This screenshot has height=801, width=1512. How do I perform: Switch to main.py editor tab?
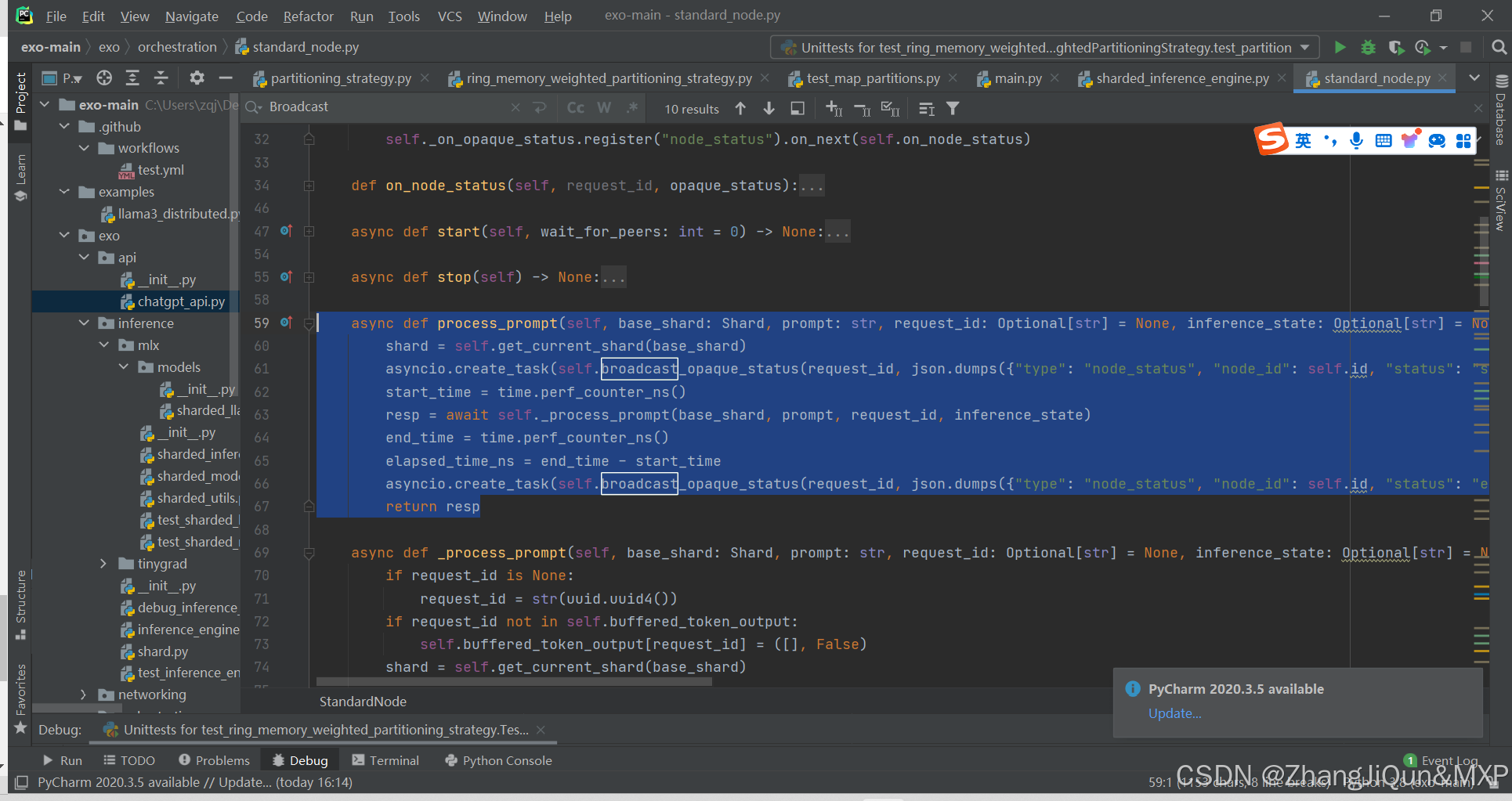pyautogui.click(x=1018, y=78)
